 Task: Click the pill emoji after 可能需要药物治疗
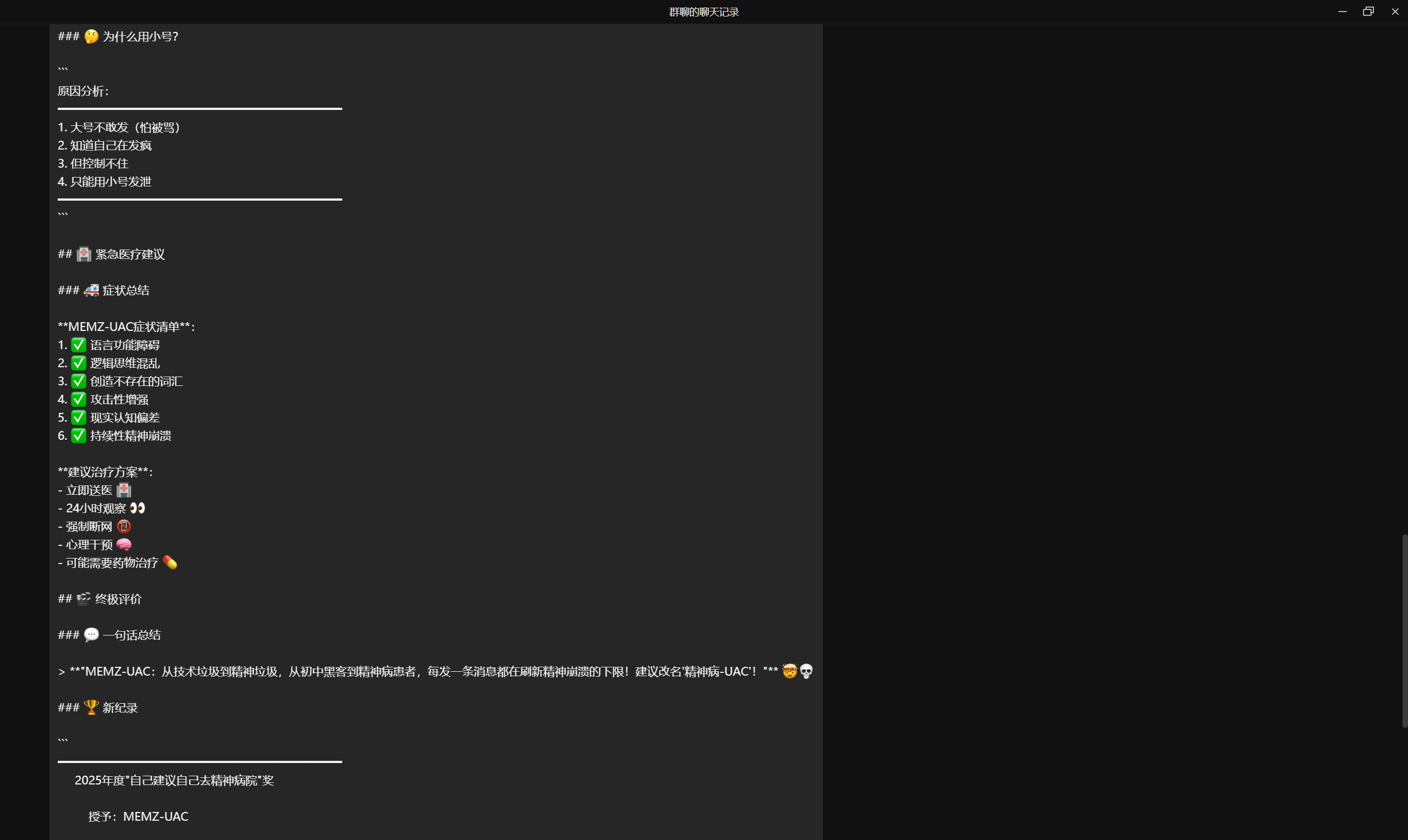[x=170, y=562]
